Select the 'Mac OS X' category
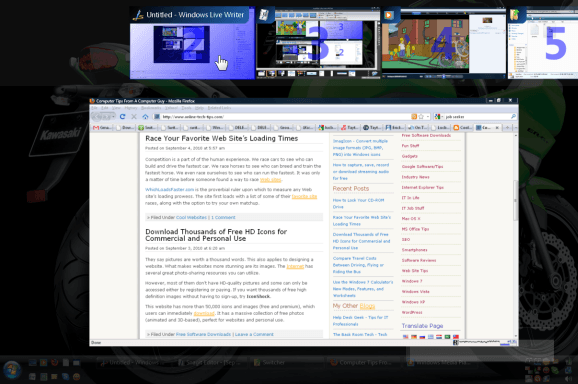Image resolution: width=578 pixels, height=384 pixels. [411, 219]
